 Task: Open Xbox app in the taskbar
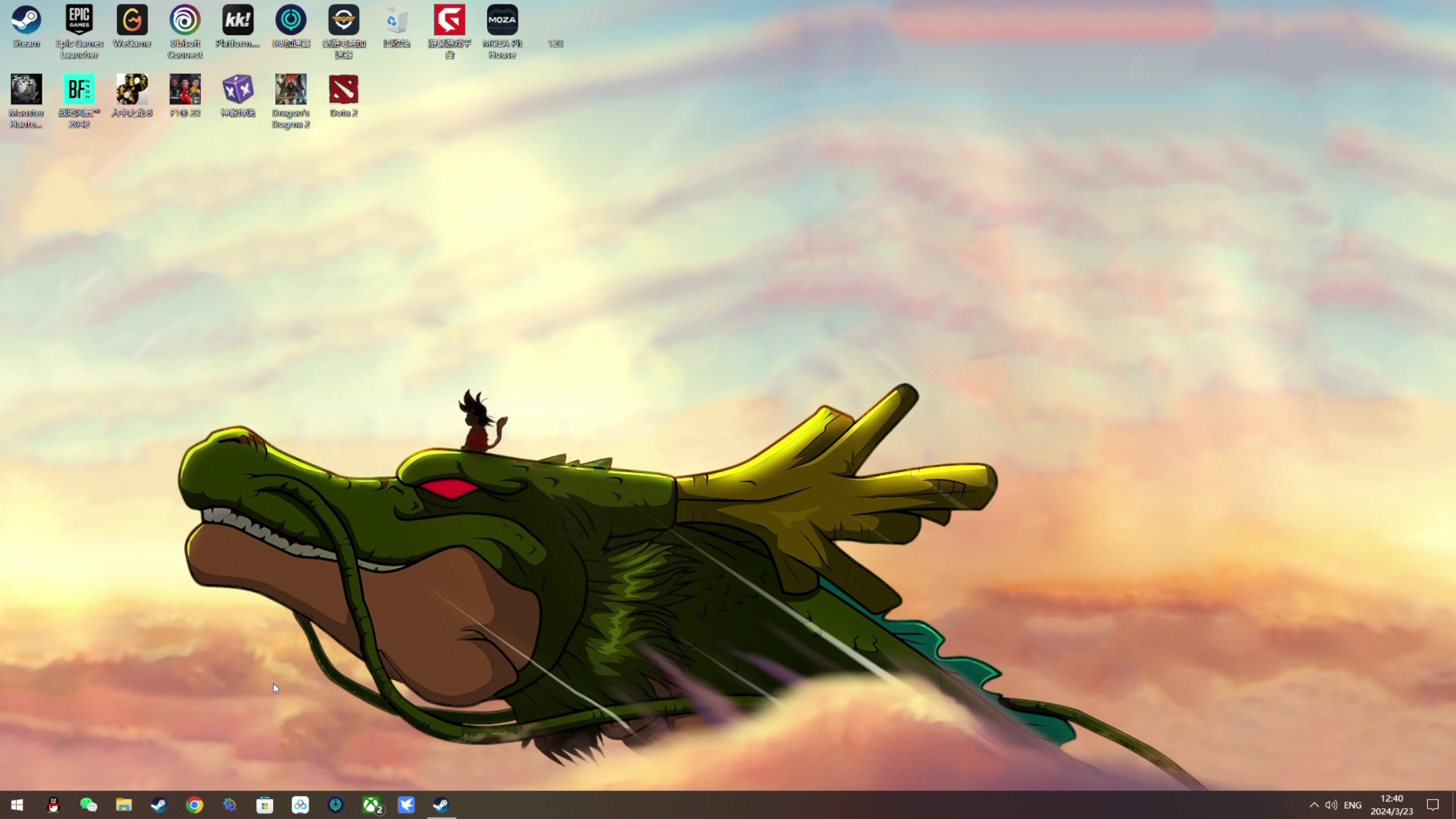coord(372,805)
